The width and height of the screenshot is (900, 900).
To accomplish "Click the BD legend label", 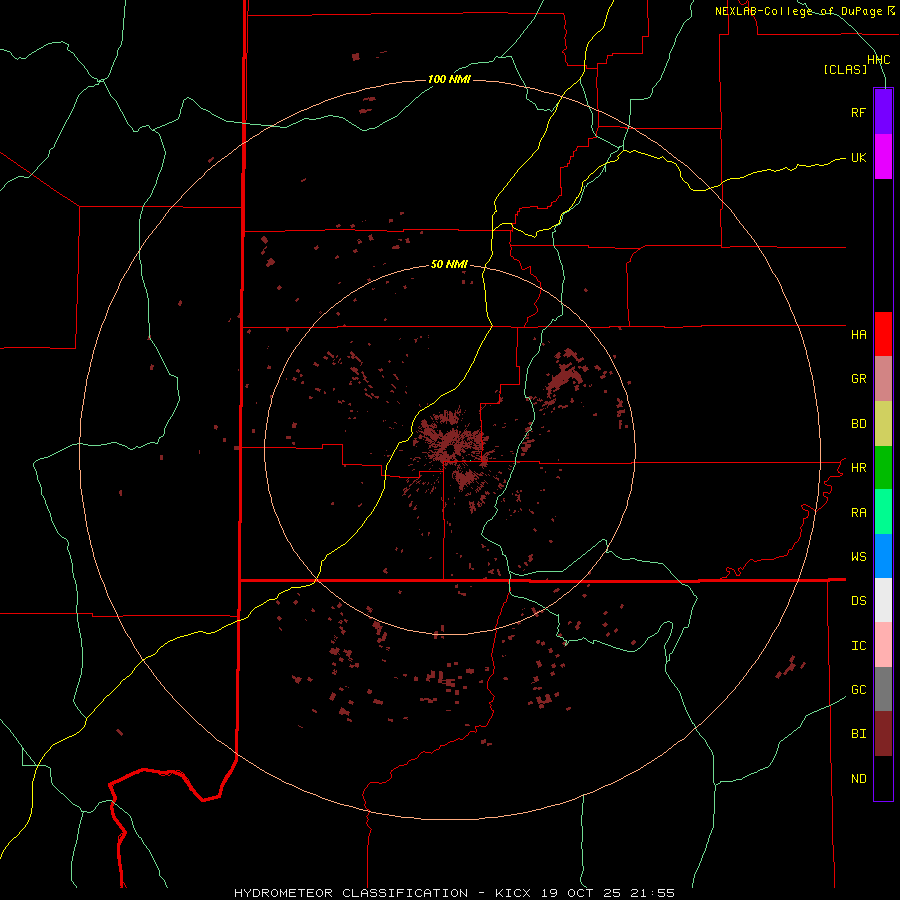I will coord(858,424).
